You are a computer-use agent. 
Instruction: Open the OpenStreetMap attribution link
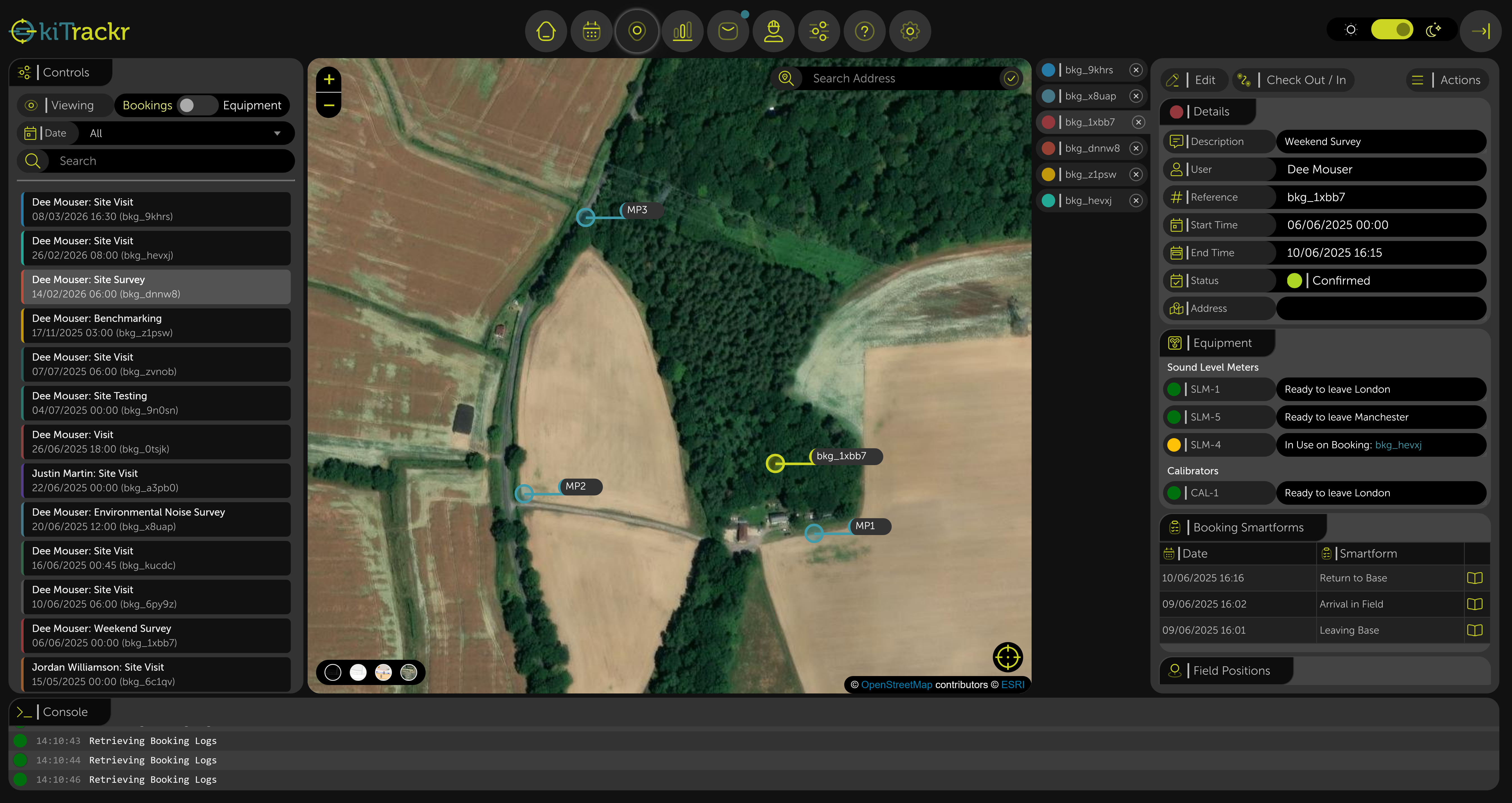pyautogui.click(x=896, y=684)
